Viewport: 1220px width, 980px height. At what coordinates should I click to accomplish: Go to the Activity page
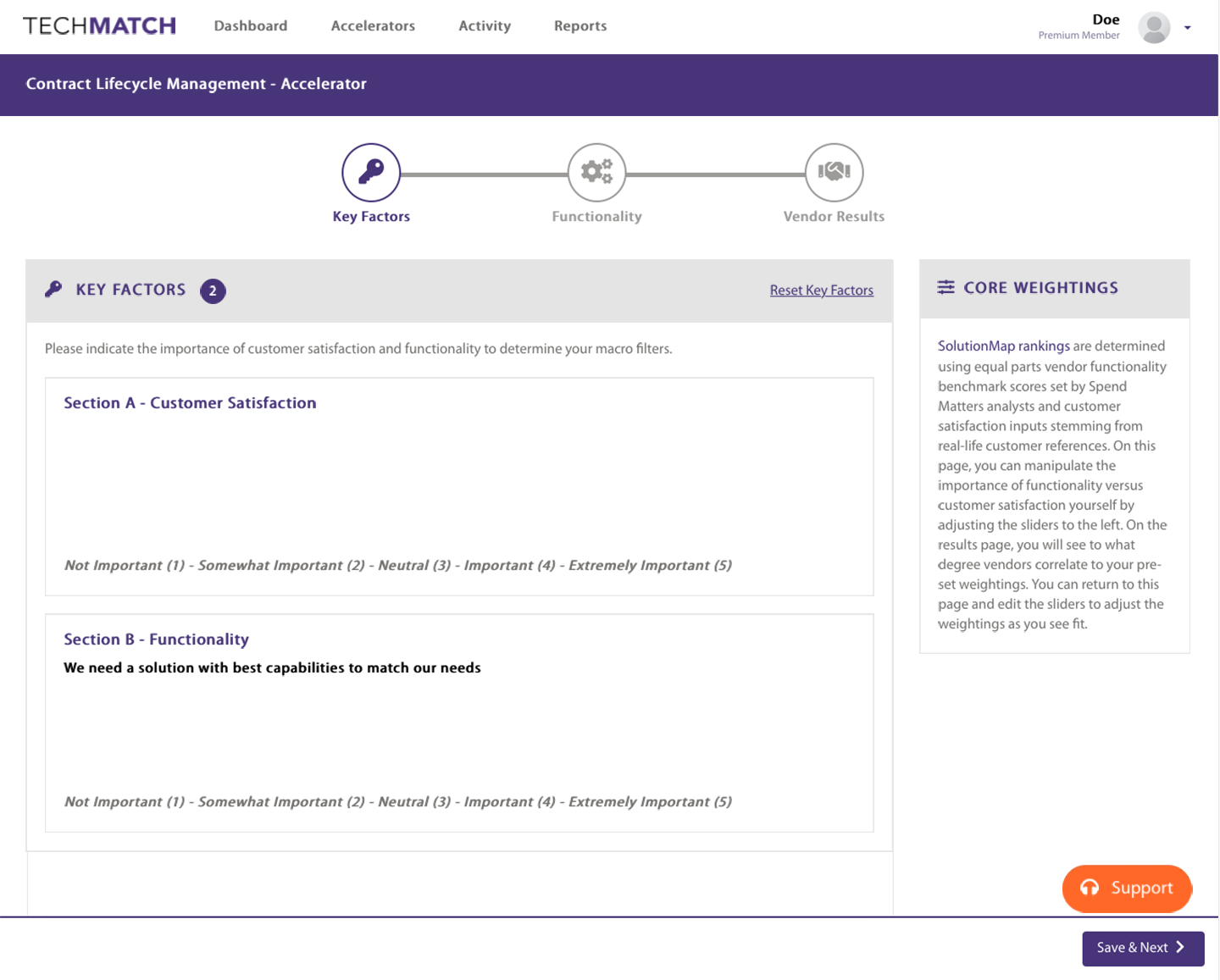click(485, 26)
